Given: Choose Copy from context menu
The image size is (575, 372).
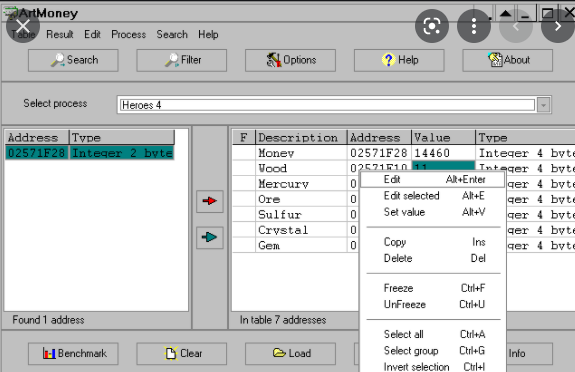Looking at the screenshot, I should click(x=433, y=242).
